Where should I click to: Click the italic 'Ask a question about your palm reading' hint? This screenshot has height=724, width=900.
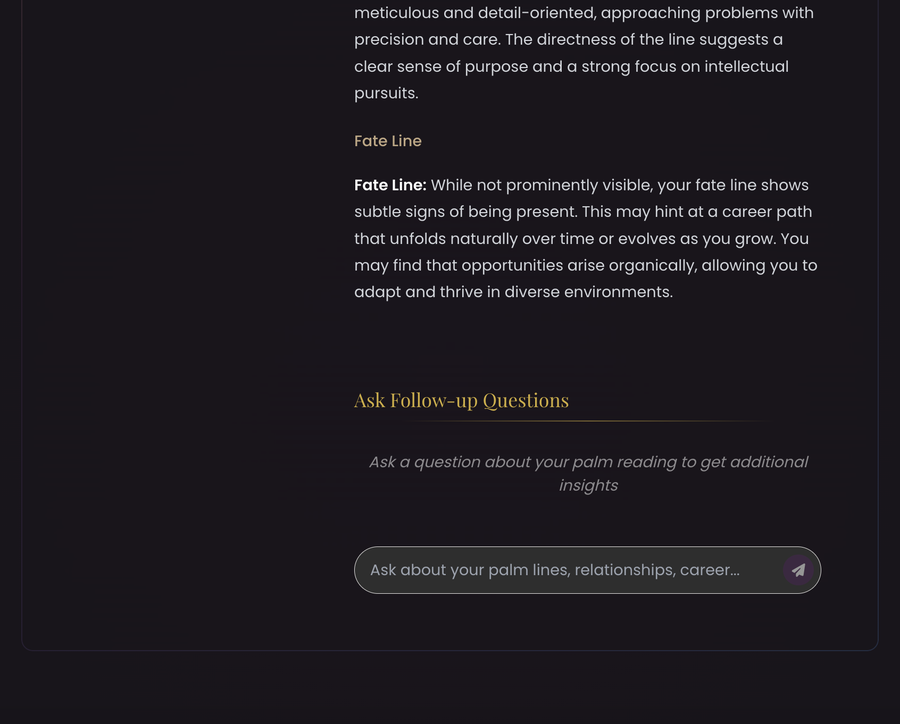tap(588, 474)
